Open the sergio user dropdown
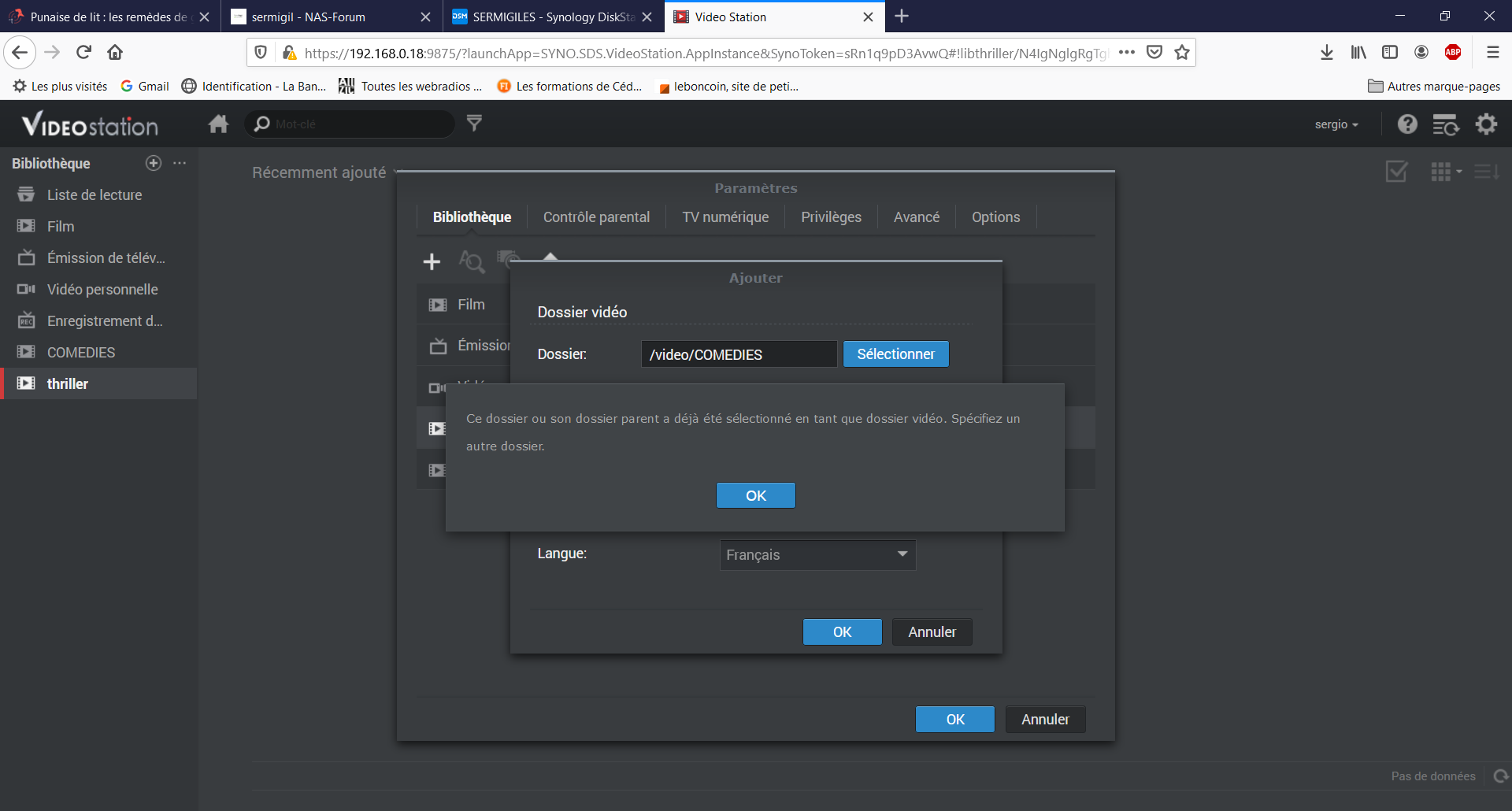Image resolution: width=1512 pixels, height=811 pixels. pyautogui.click(x=1336, y=124)
